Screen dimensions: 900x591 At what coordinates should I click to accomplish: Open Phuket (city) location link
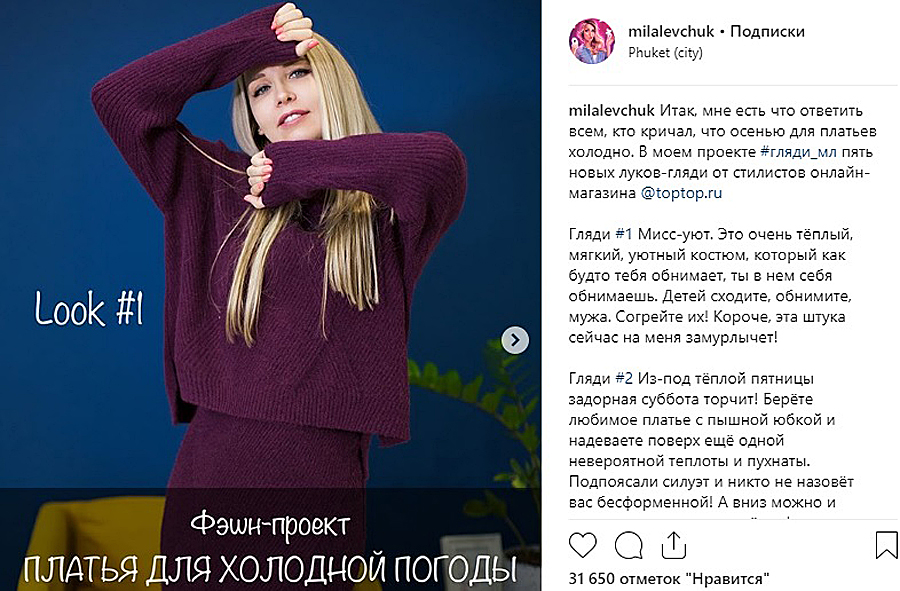click(665, 53)
